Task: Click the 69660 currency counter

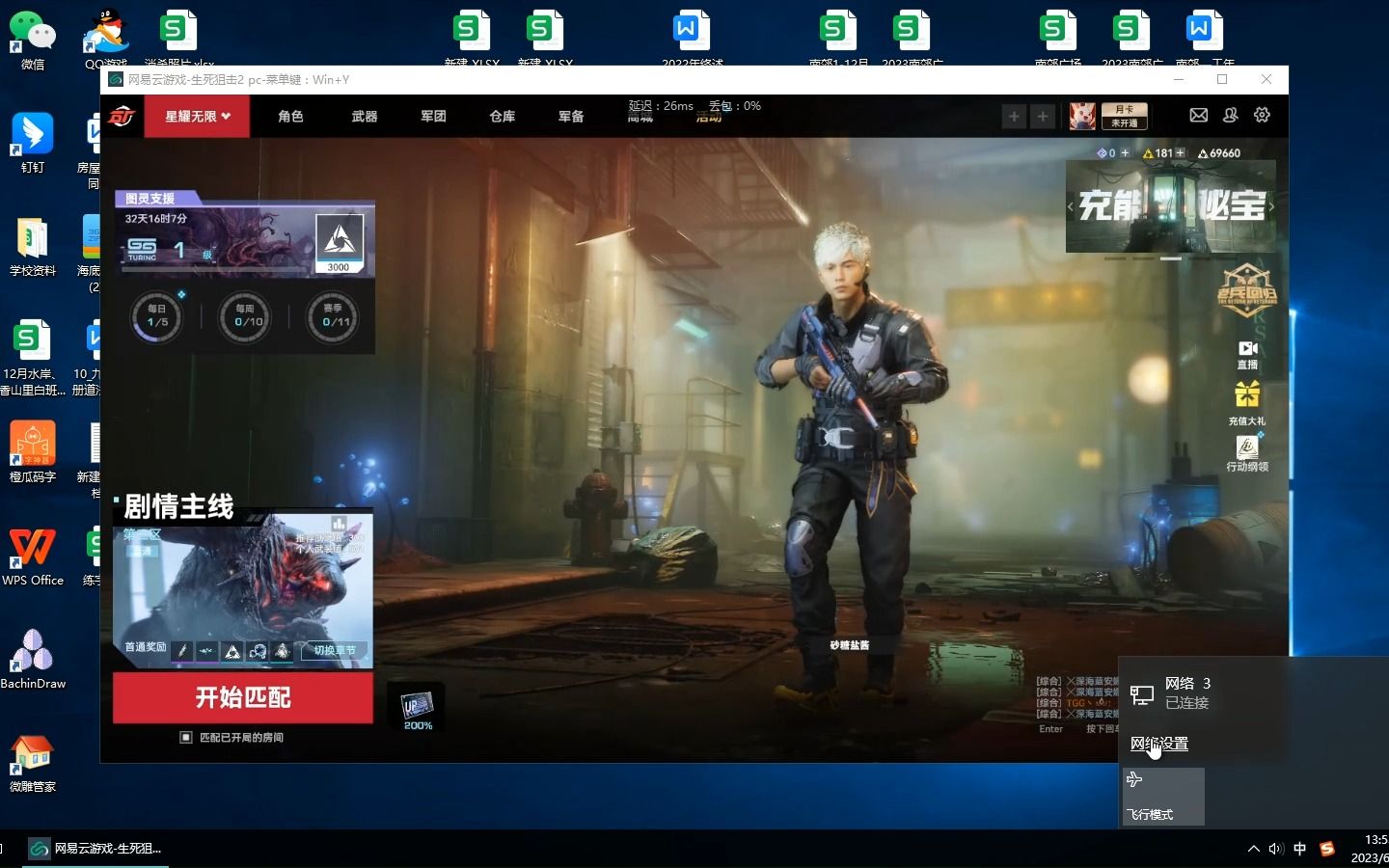Action: 1219,153
